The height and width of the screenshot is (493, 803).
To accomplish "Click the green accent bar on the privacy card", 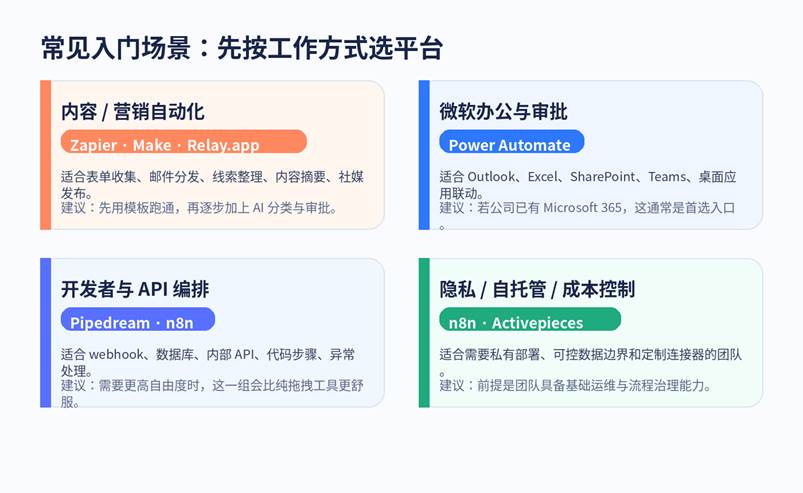I will tap(424, 333).
